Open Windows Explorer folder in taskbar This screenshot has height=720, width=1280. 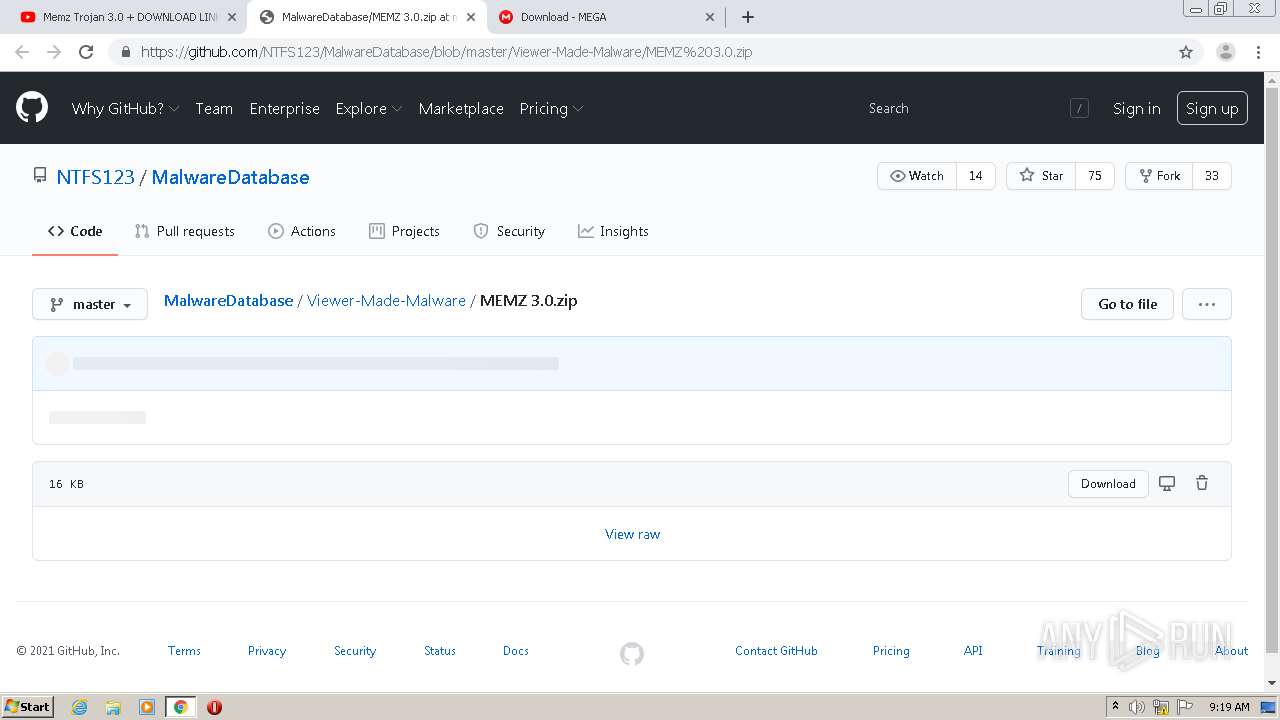(x=113, y=707)
